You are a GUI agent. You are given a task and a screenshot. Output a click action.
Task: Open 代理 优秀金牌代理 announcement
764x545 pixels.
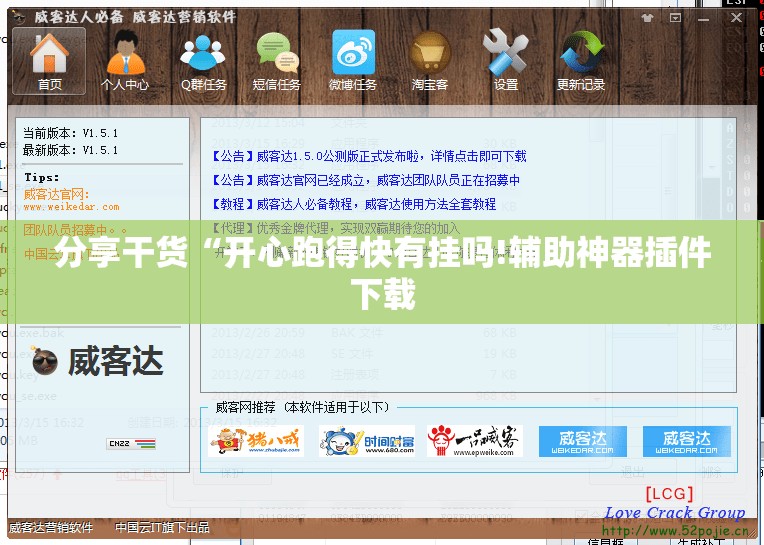pos(336,228)
